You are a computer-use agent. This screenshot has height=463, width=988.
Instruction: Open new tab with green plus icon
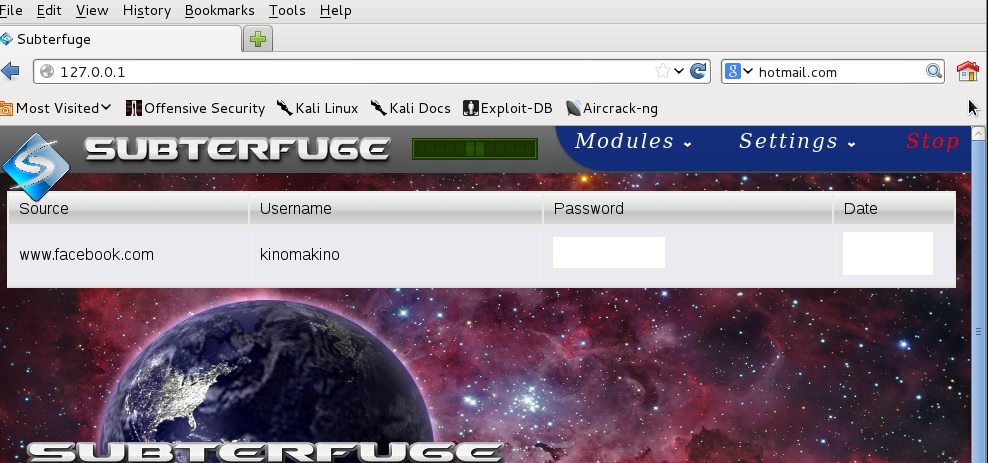(258, 39)
